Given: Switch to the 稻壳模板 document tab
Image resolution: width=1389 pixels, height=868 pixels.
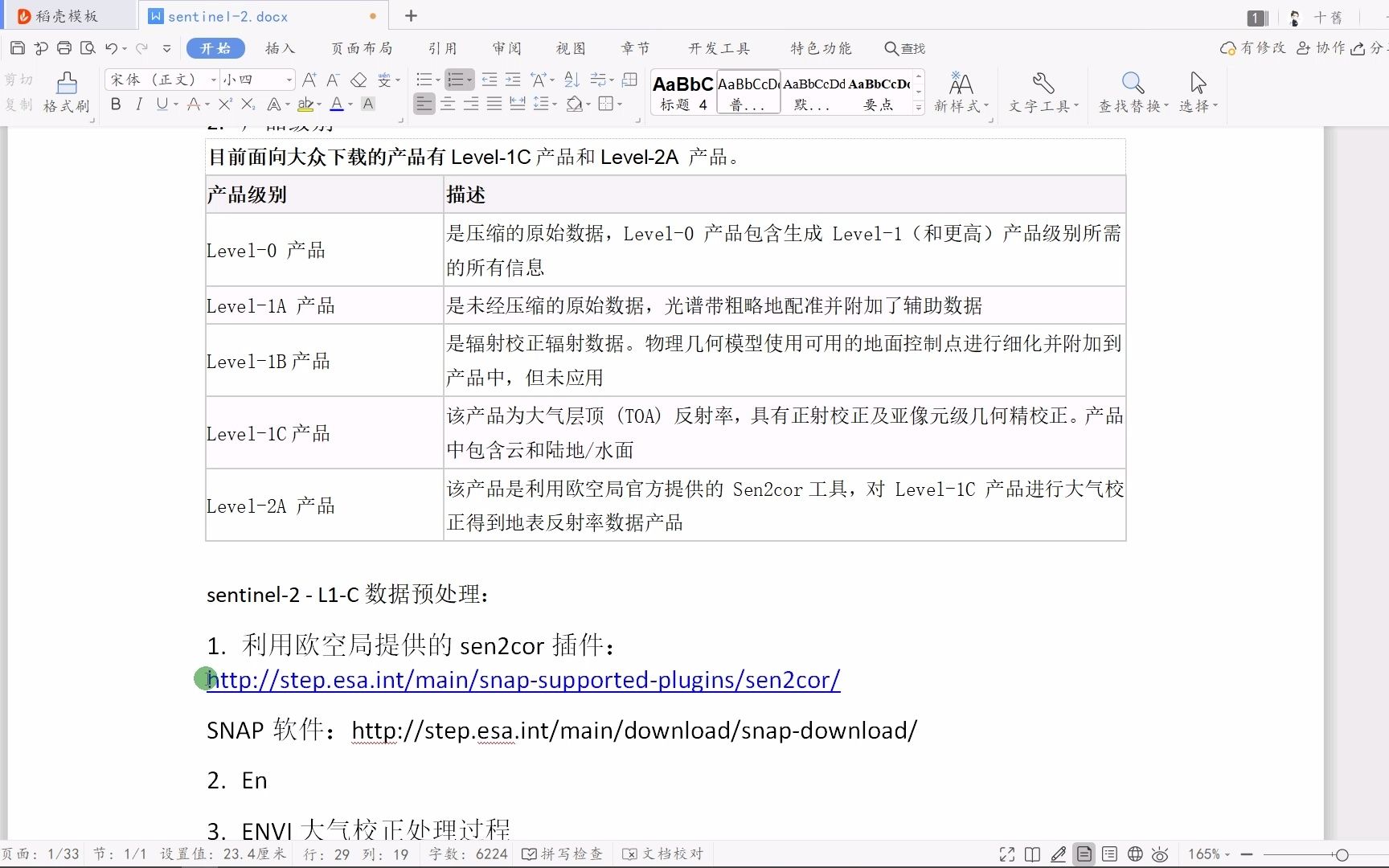Looking at the screenshot, I should [68, 16].
